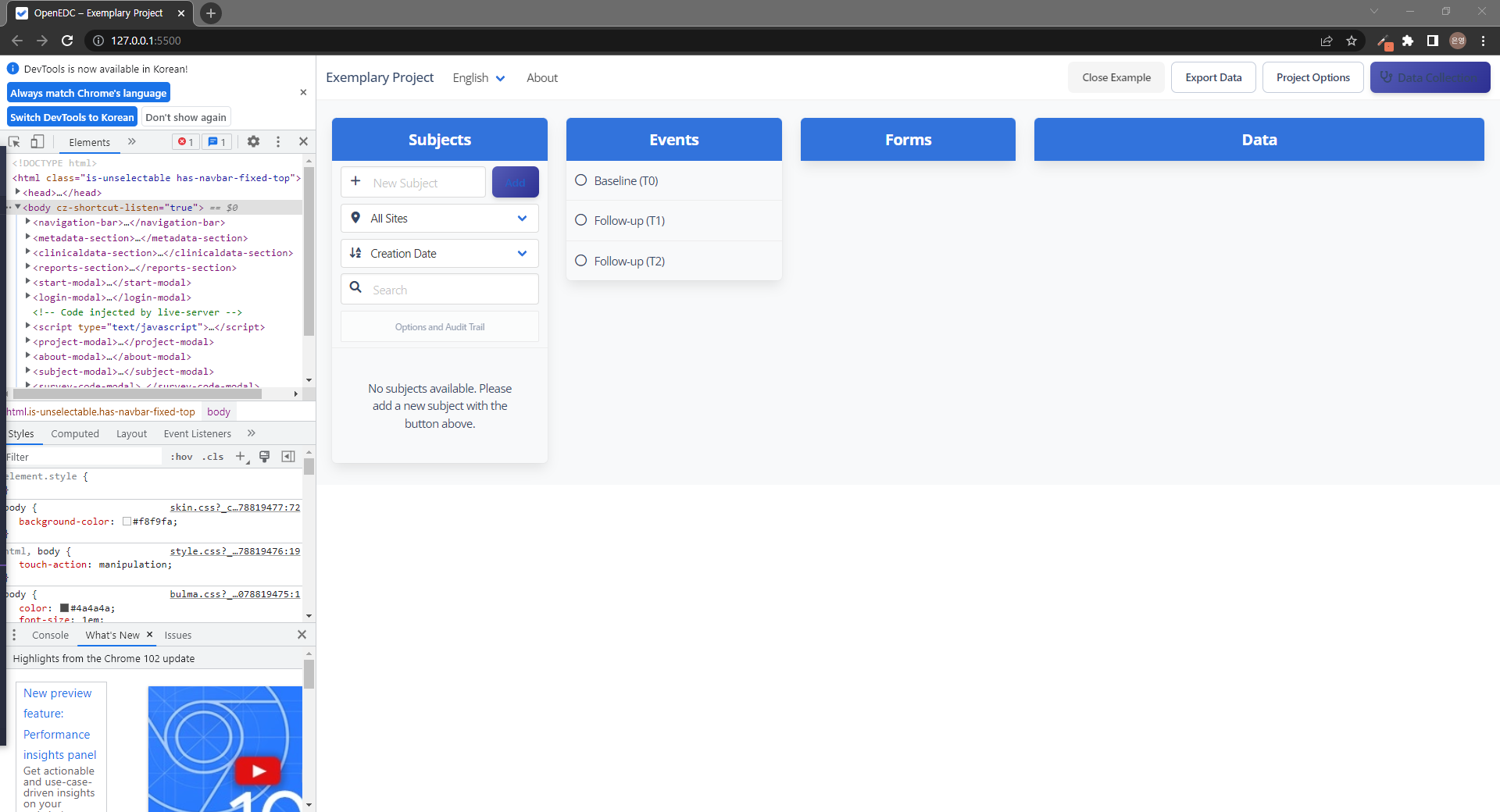Click the search magnifier icon in Subjects
This screenshot has height=812, width=1500.
(355, 287)
